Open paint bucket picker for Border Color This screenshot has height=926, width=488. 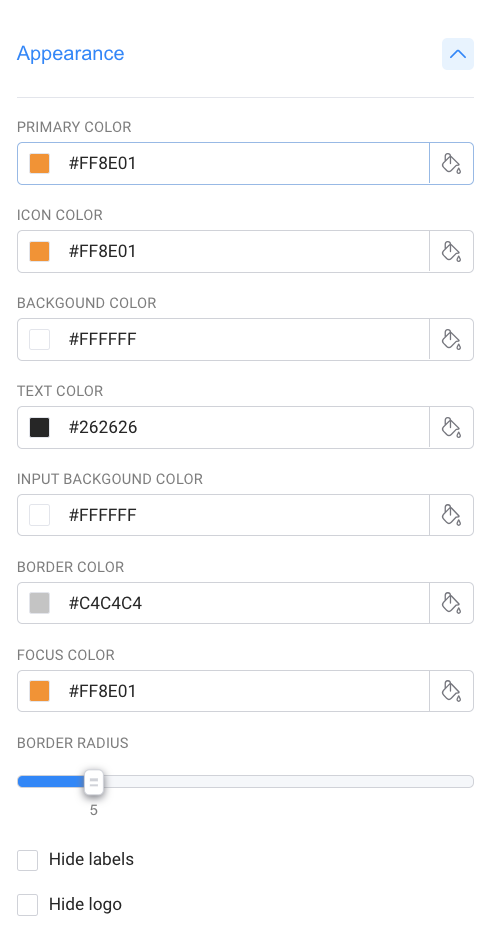pyautogui.click(x=451, y=603)
